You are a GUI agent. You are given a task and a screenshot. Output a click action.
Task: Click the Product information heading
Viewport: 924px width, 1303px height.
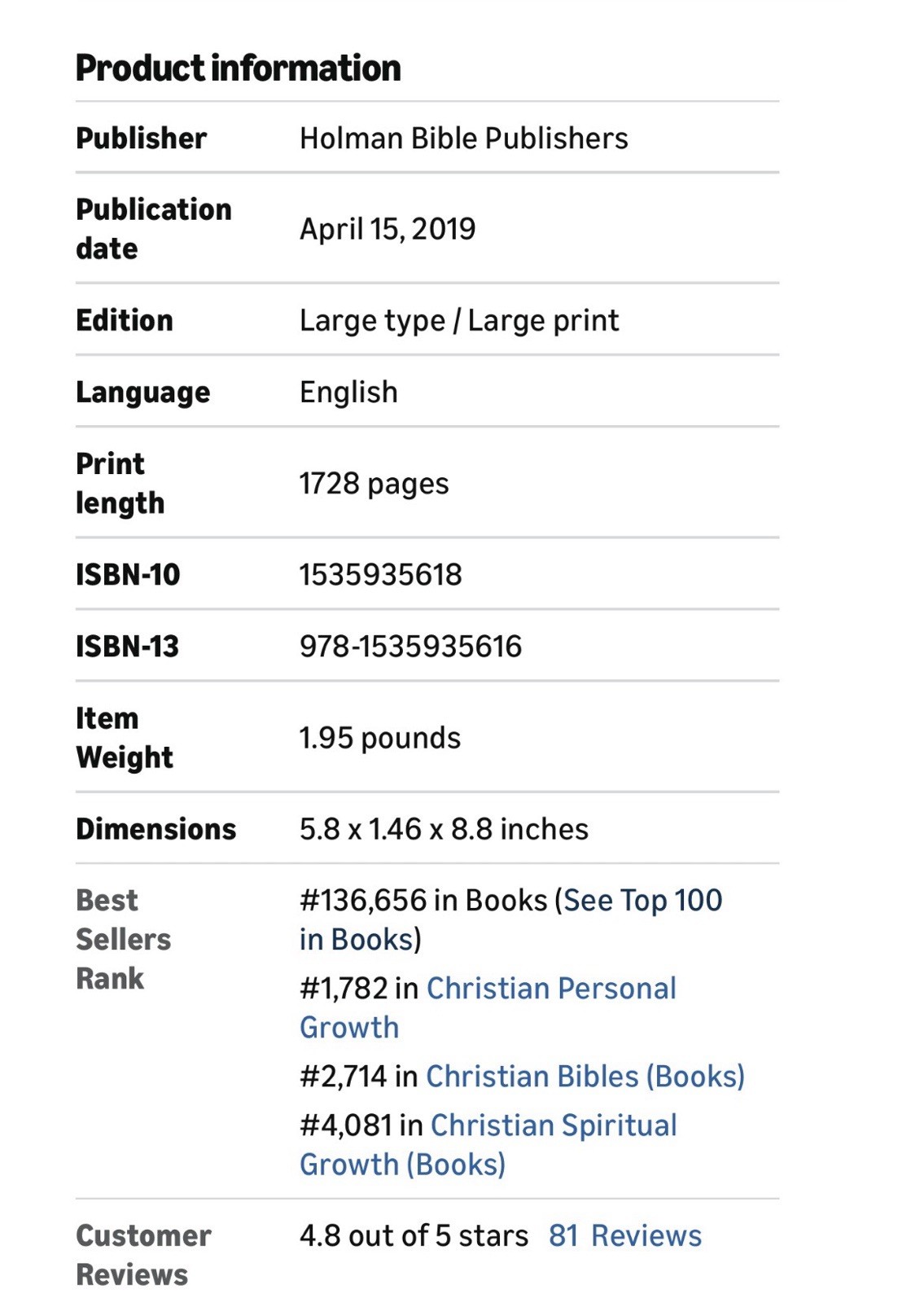pyautogui.click(x=238, y=68)
